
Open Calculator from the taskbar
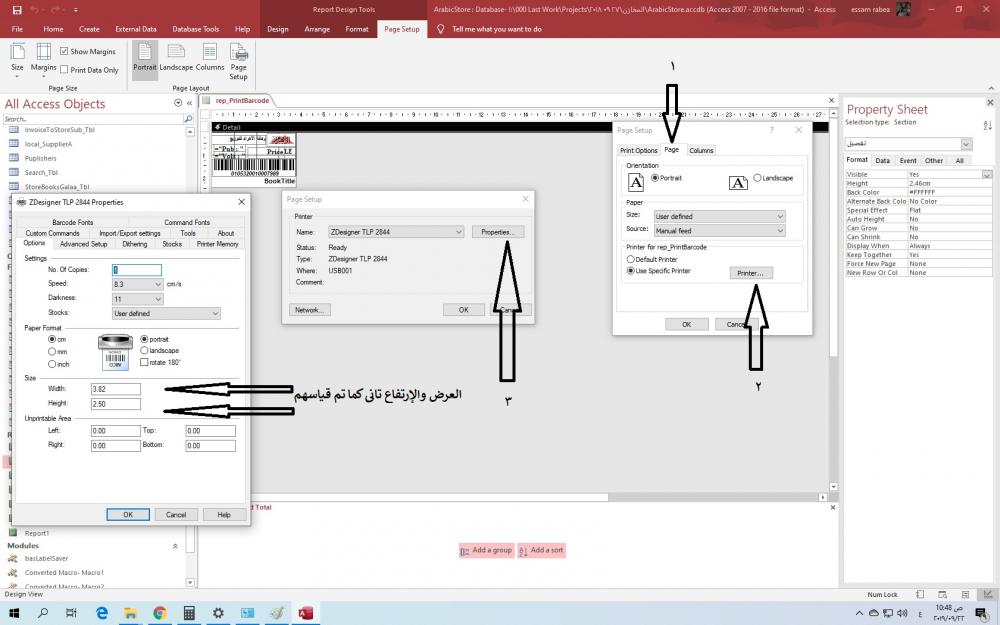pyautogui.click(x=189, y=614)
